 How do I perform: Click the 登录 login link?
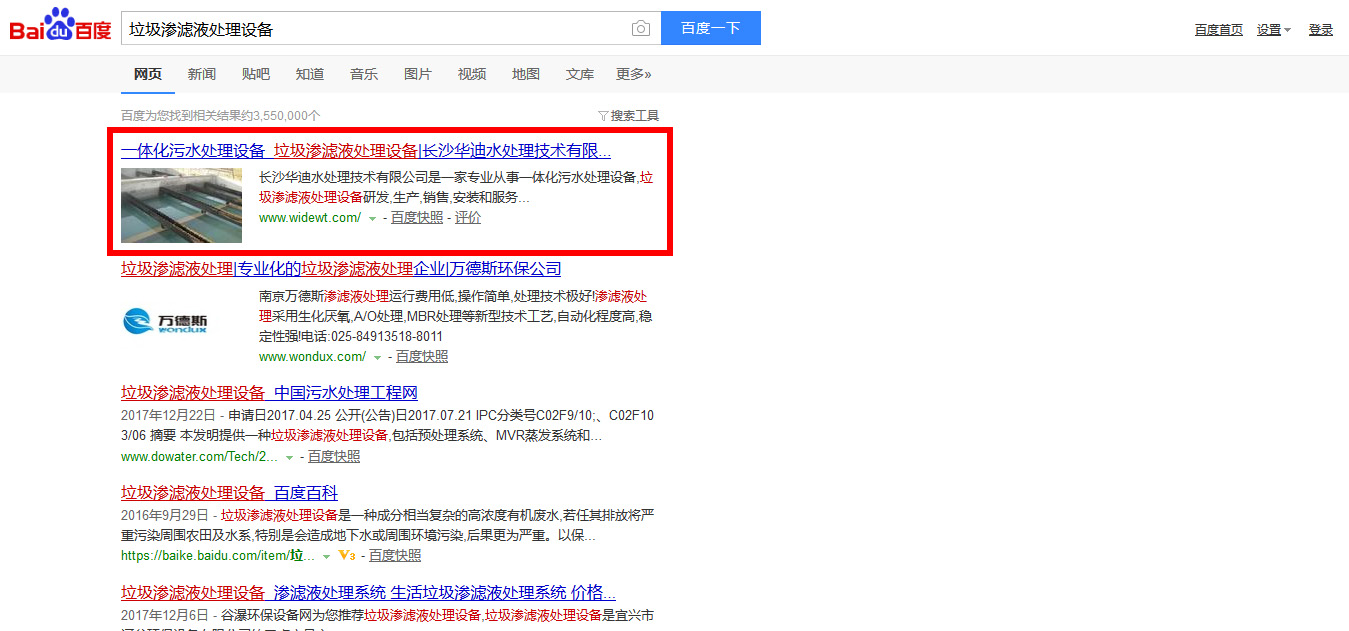(1320, 30)
